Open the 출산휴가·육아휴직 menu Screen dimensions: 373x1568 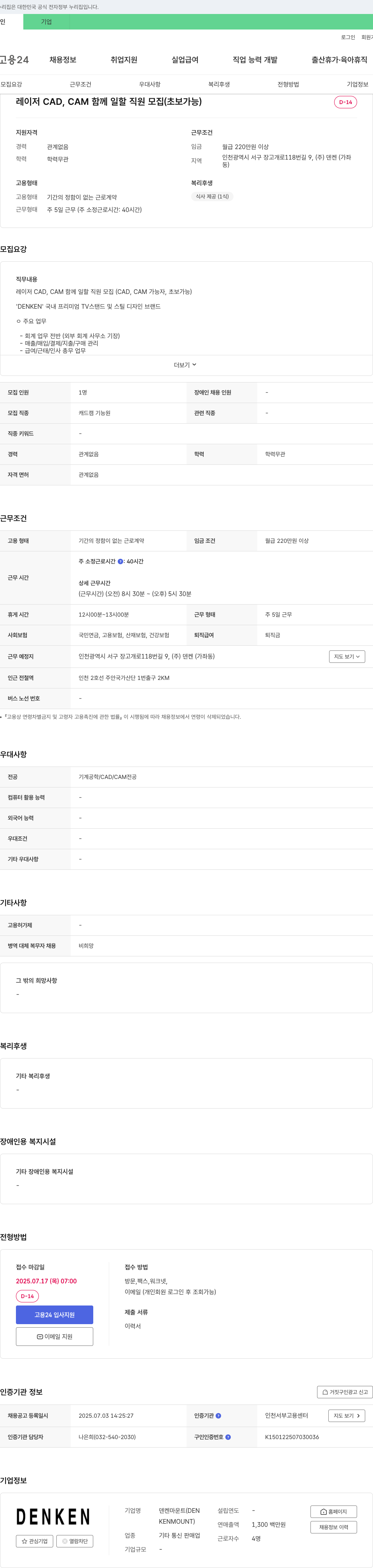tap(340, 60)
